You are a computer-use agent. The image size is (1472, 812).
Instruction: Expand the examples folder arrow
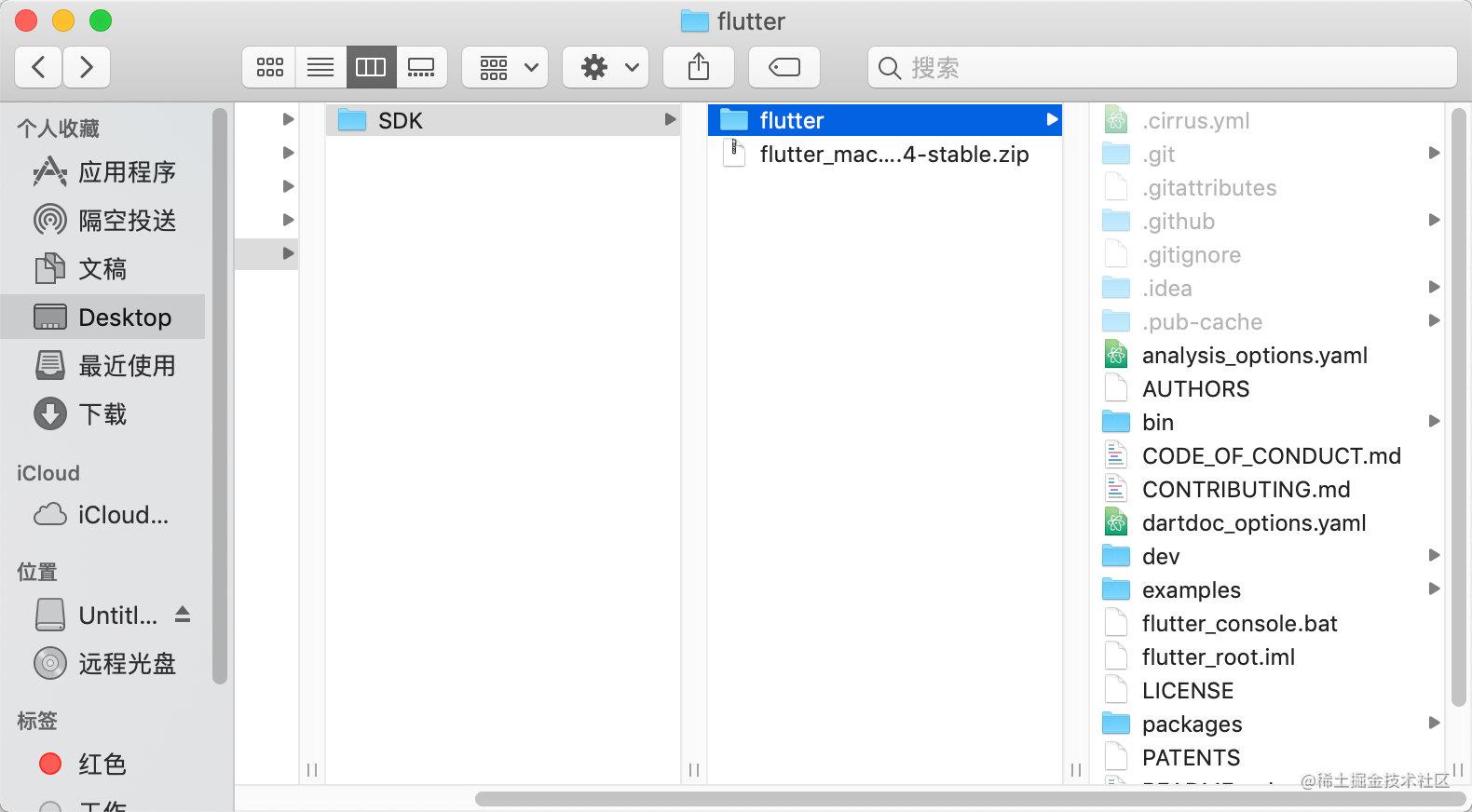(1434, 589)
